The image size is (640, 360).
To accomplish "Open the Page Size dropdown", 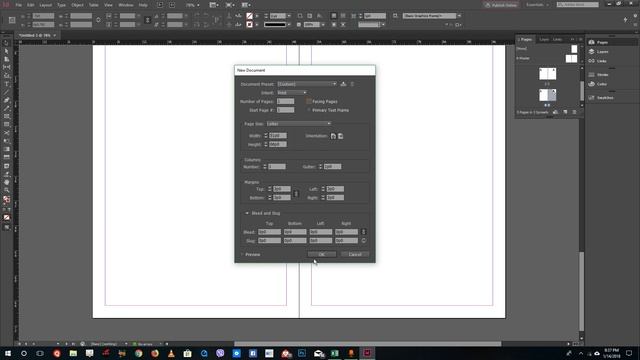I will (x=298, y=124).
